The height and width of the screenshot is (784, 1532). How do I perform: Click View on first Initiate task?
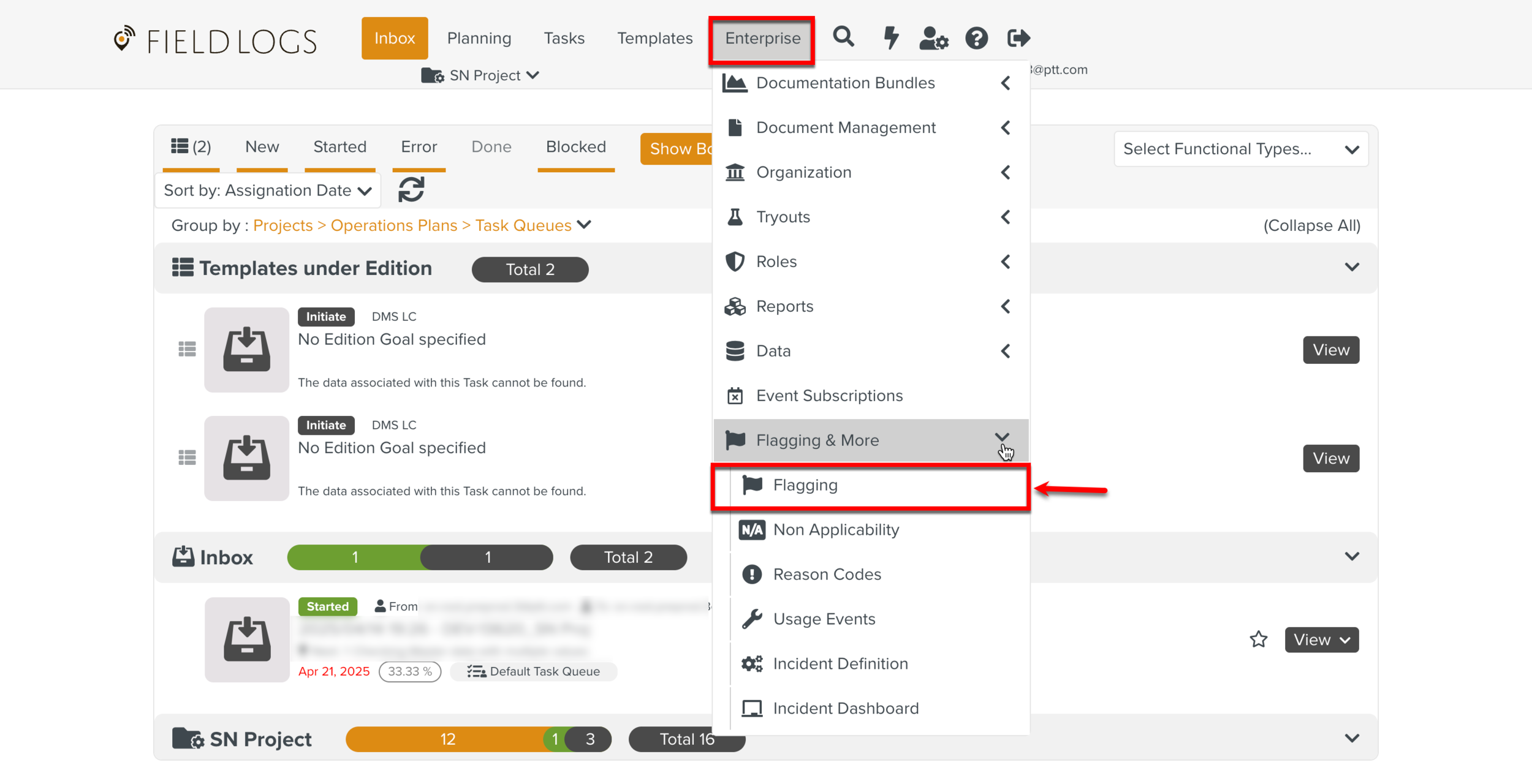pos(1330,350)
